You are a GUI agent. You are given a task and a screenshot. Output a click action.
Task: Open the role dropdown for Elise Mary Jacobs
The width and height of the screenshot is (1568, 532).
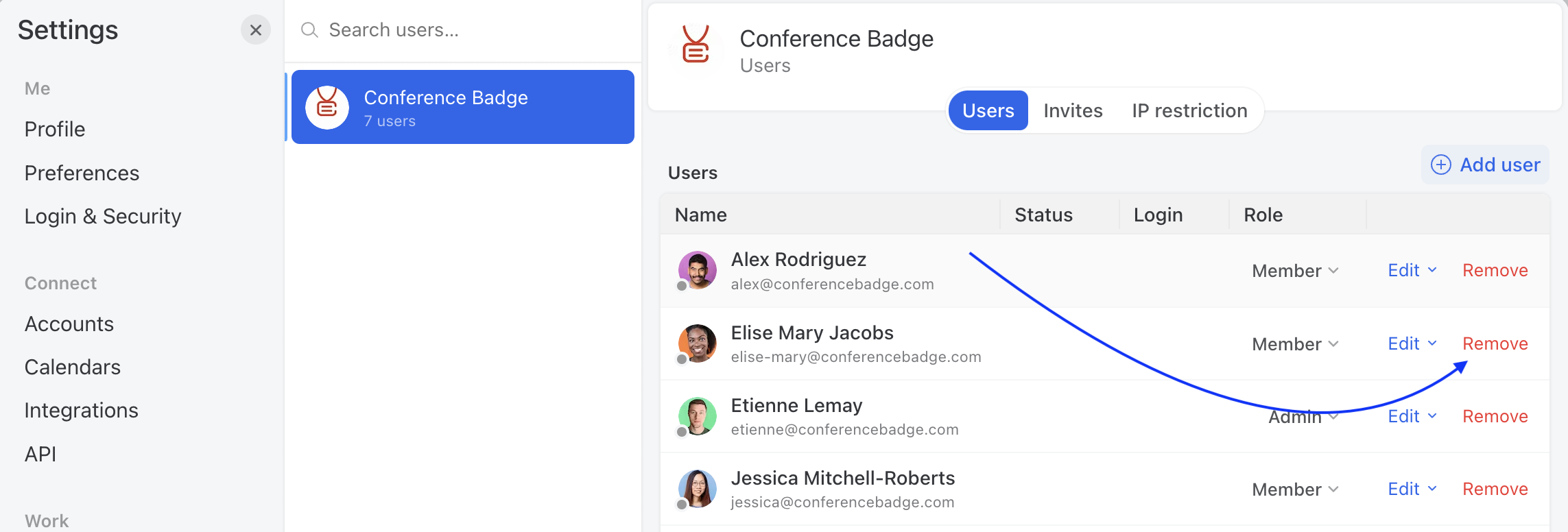[1295, 344]
